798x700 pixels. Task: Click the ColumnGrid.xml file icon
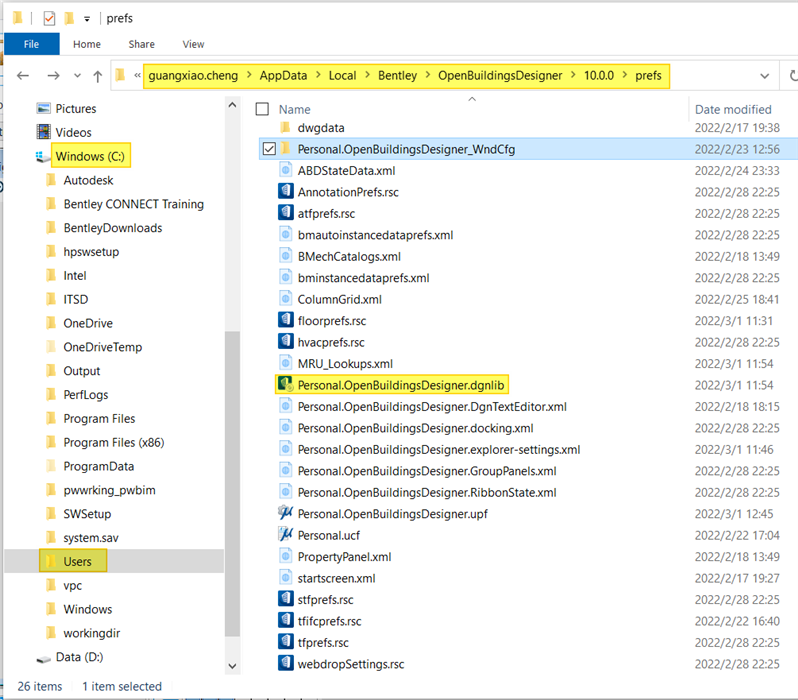286,298
